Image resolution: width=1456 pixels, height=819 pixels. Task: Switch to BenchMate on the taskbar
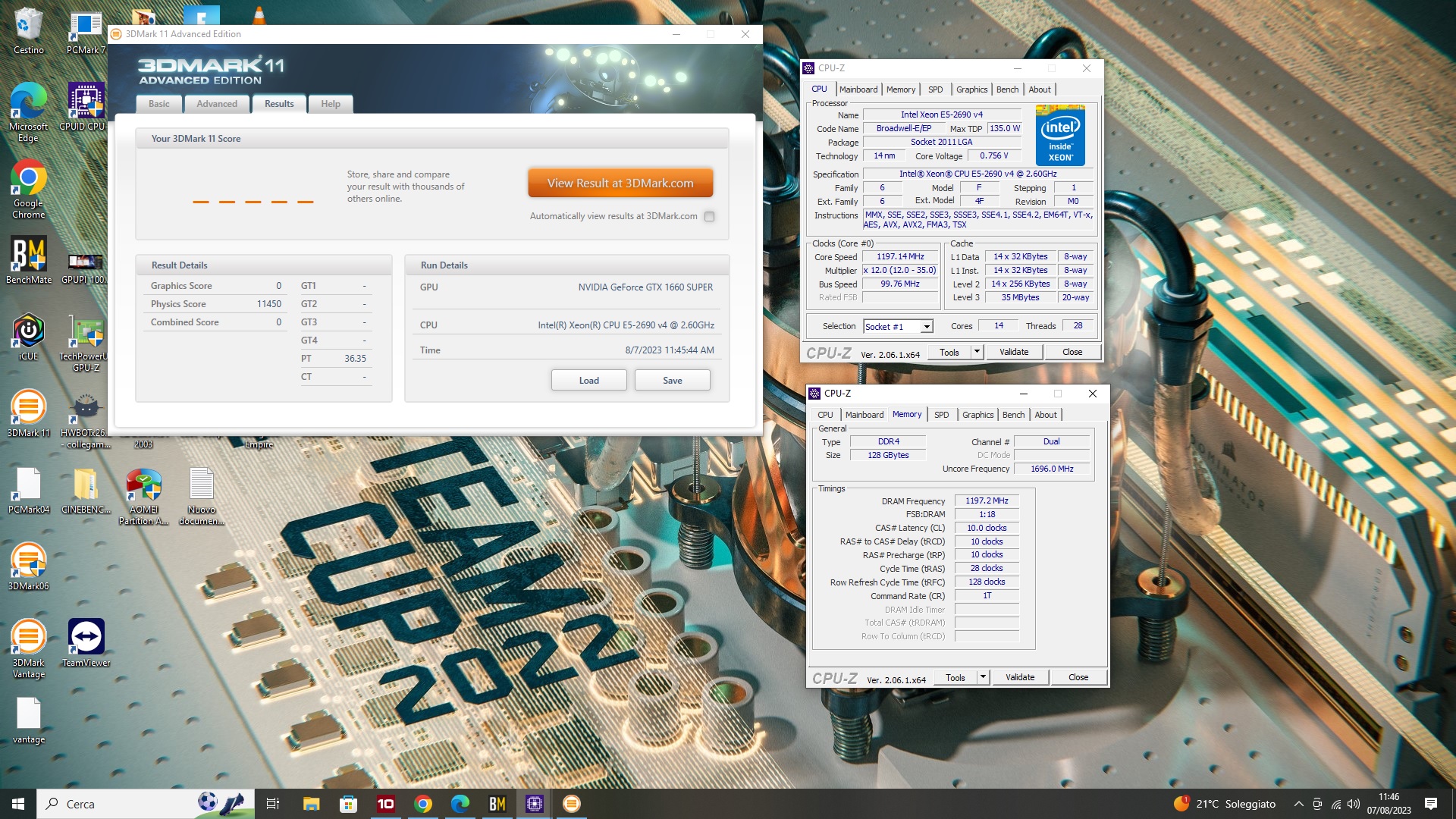tap(497, 804)
